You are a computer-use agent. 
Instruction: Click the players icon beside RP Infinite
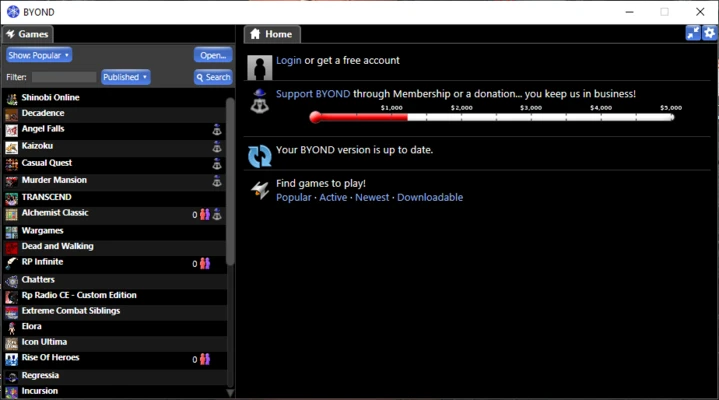click(205, 264)
